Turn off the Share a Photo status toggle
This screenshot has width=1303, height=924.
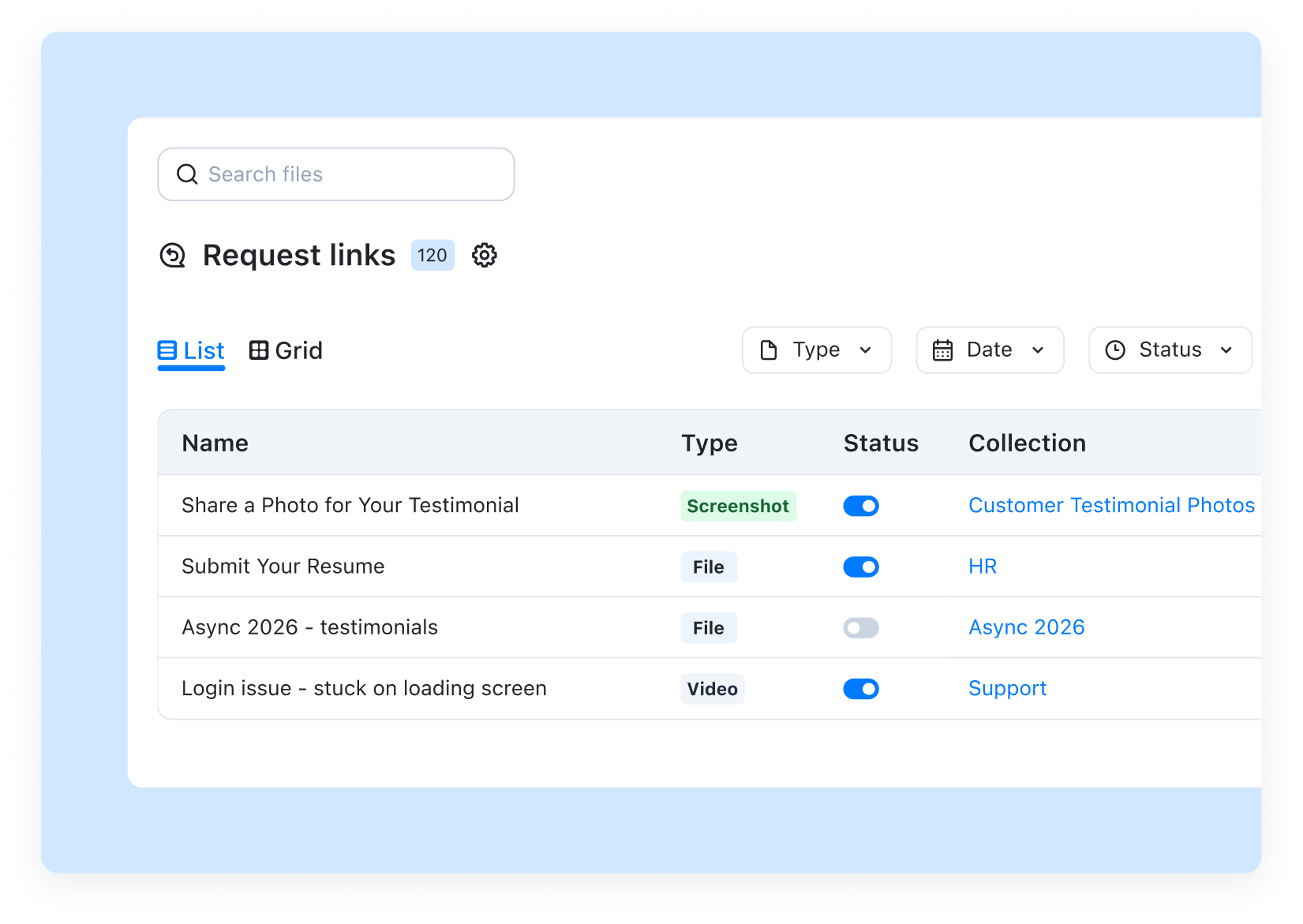[x=860, y=506]
